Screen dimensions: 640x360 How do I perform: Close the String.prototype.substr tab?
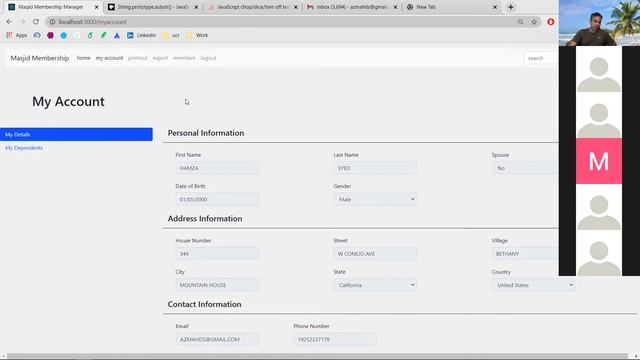click(196, 7)
